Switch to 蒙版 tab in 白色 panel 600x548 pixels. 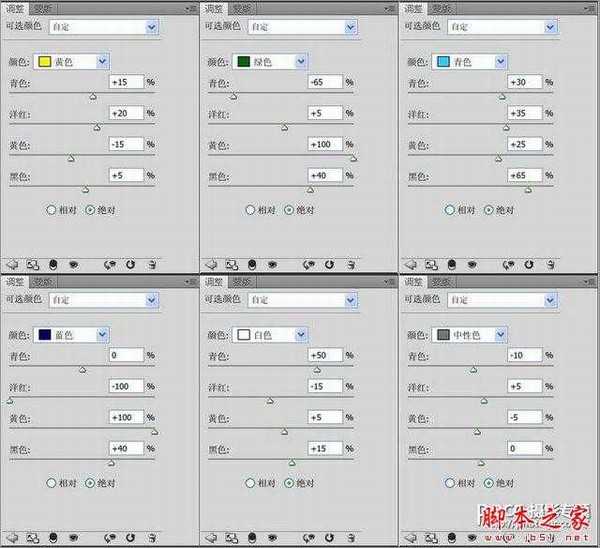tap(242, 282)
